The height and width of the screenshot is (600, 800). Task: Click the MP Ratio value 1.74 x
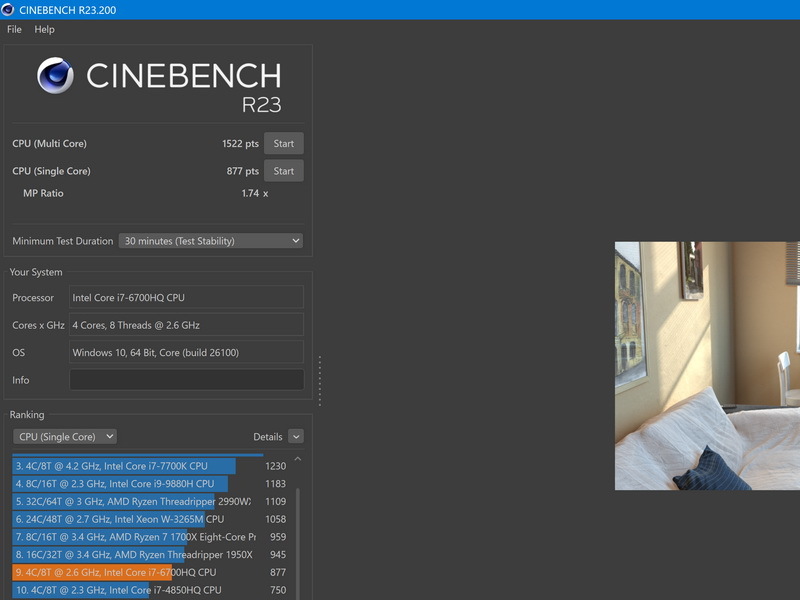click(255, 193)
